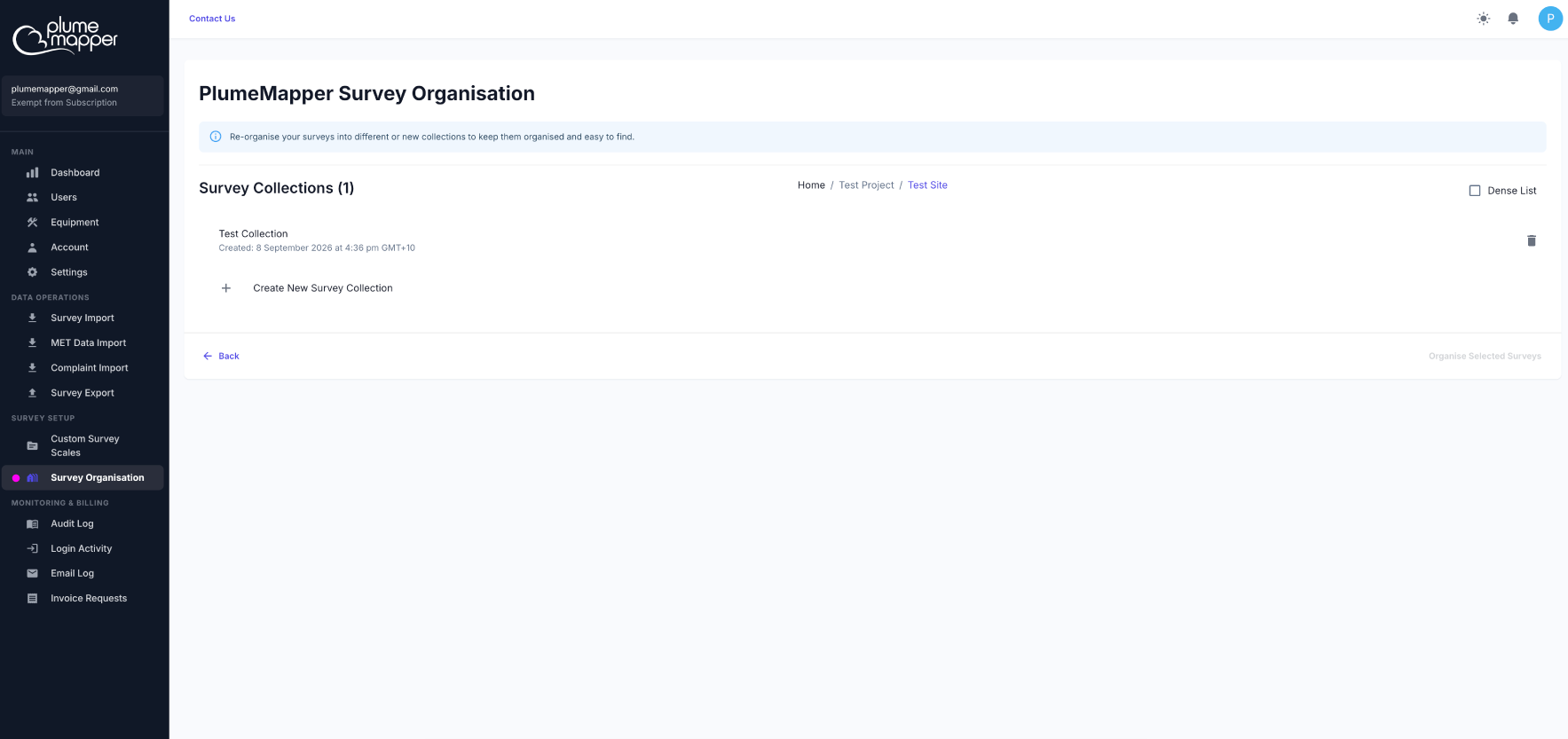Navigate to Test Project breadcrumb
This screenshot has height=739, width=1568.
pyautogui.click(x=866, y=185)
